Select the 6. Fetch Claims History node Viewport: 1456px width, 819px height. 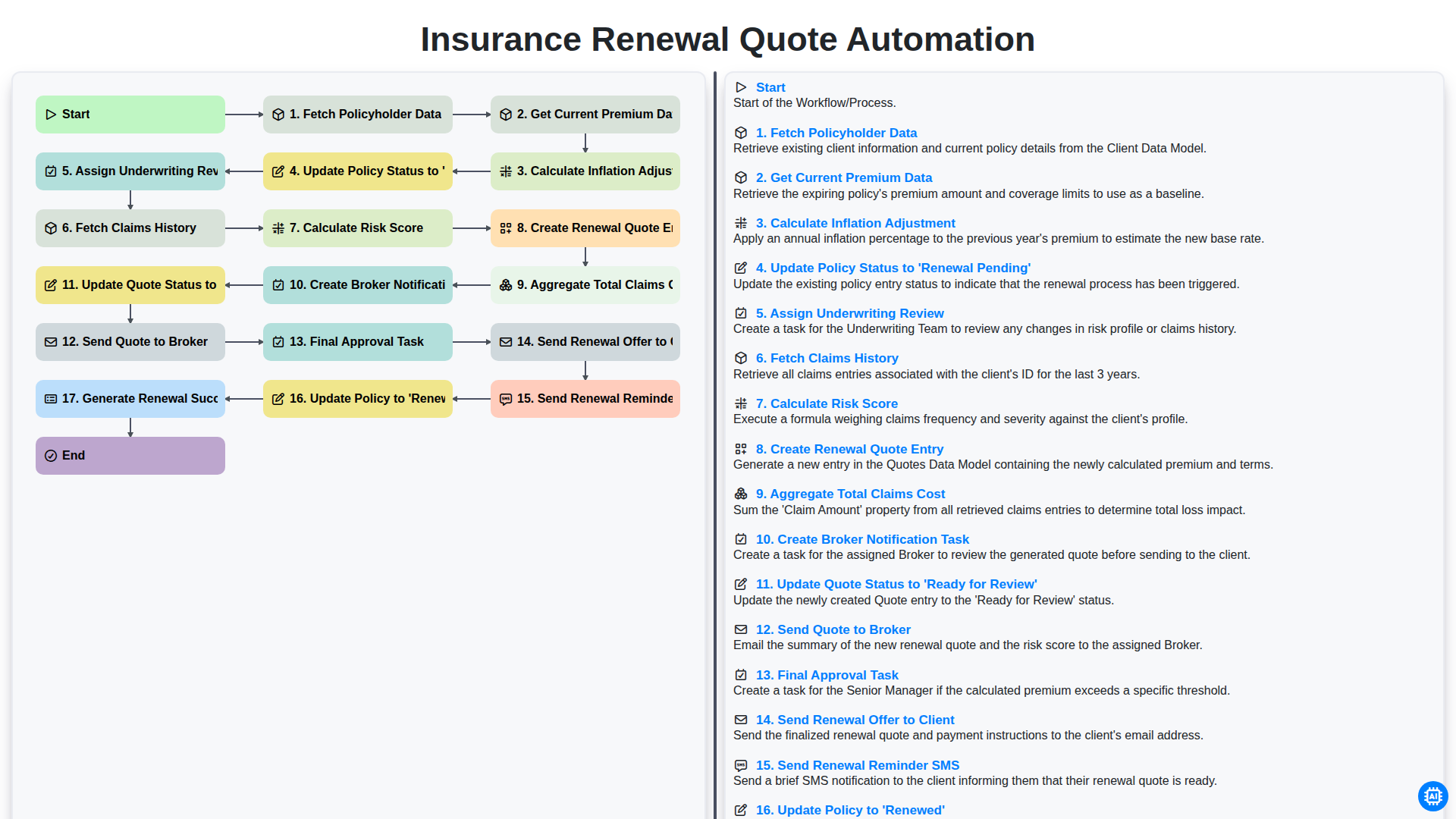(x=130, y=228)
